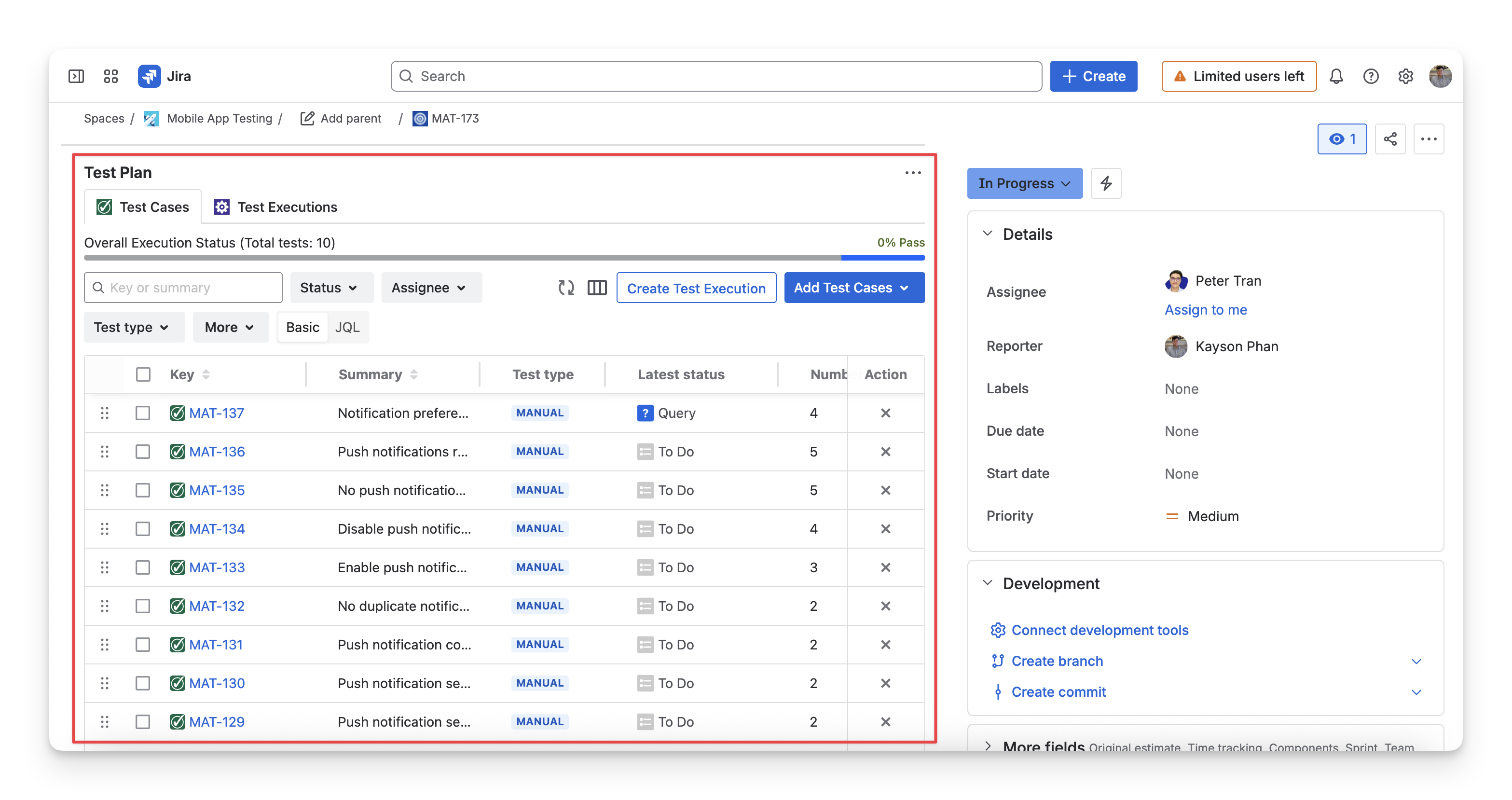Switch to the Test Executions tab

(x=276, y=207)
